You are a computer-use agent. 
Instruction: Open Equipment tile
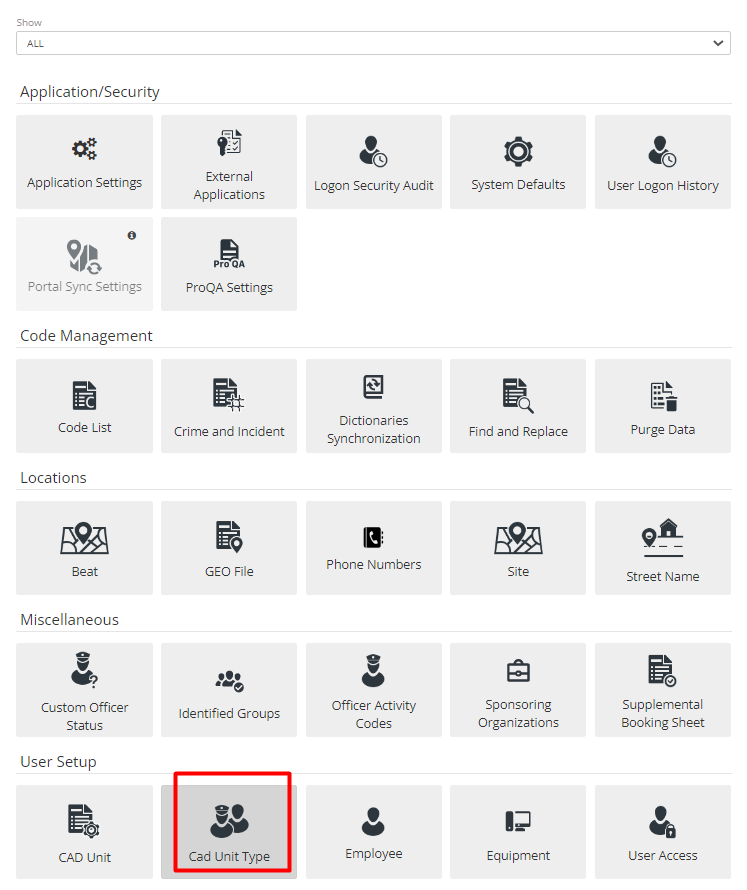(x=518, y=832)
